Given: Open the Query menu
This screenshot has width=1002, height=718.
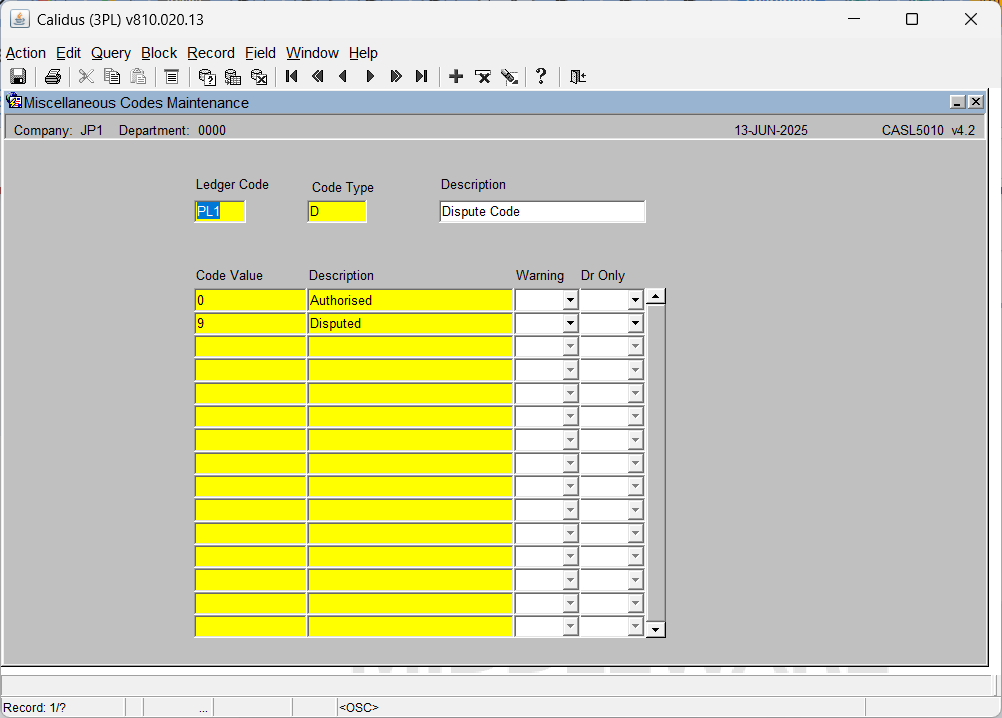Looking at the screenshot, I should tap(111, 53).
